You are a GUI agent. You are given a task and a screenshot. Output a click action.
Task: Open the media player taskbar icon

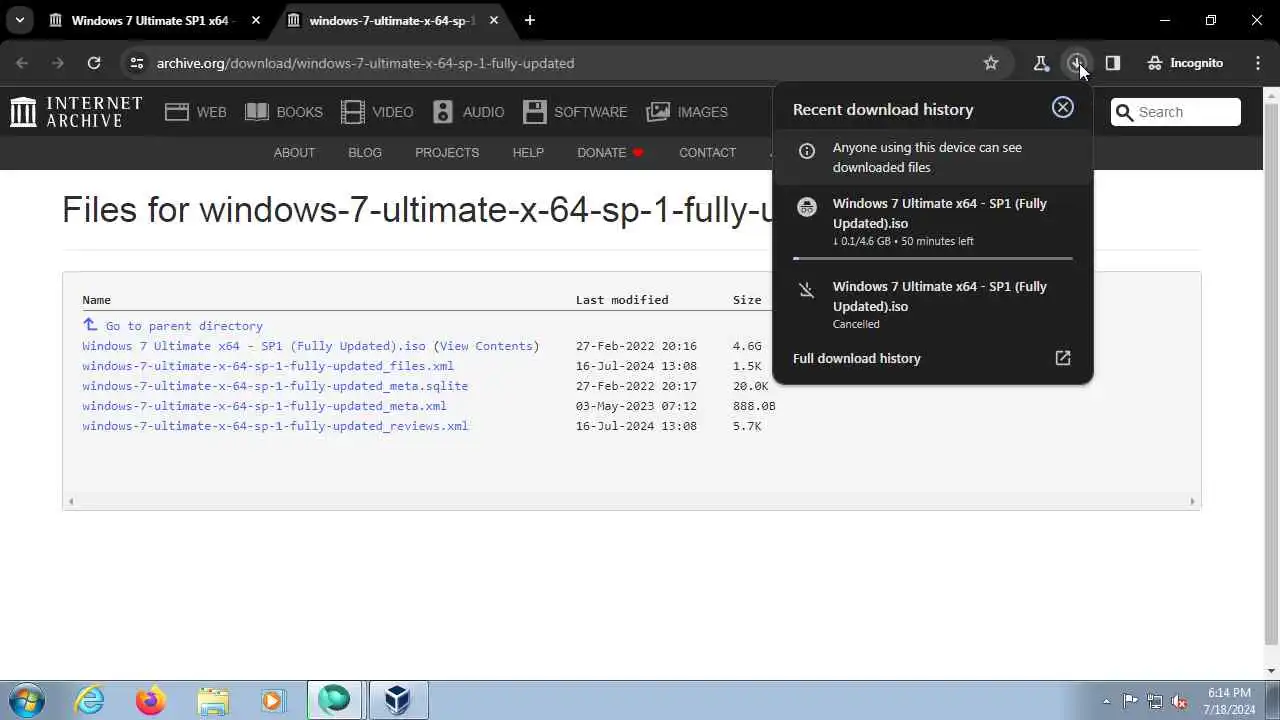(273, 700)
